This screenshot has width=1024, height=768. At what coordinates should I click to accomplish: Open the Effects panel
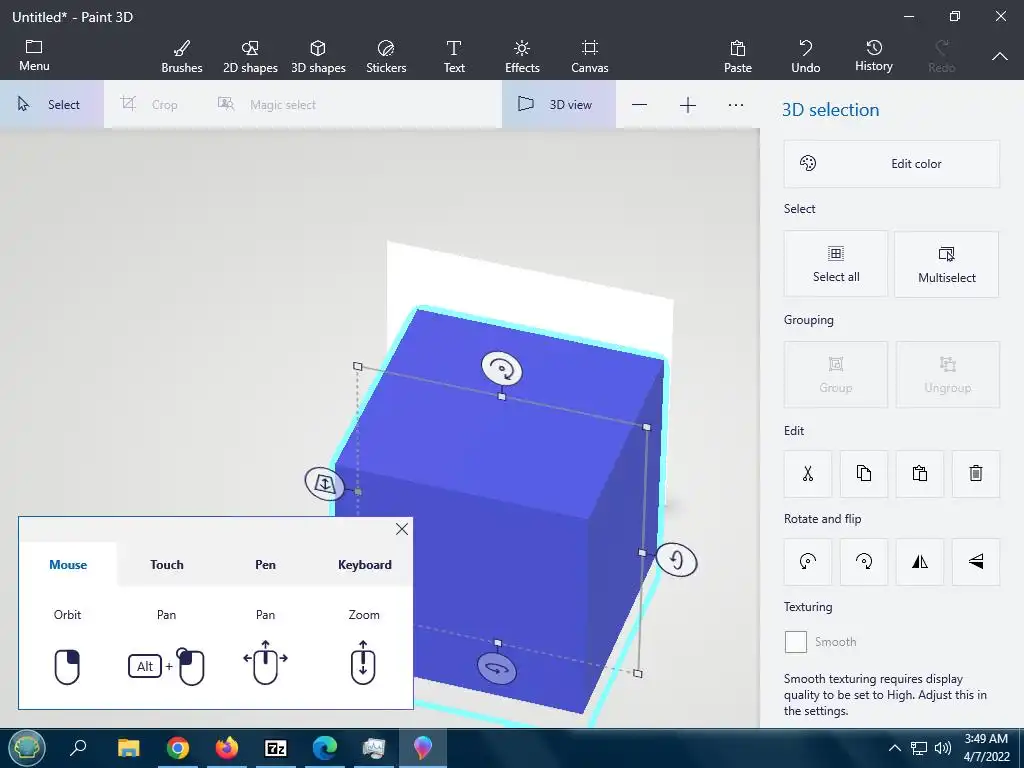coord(522,56)
